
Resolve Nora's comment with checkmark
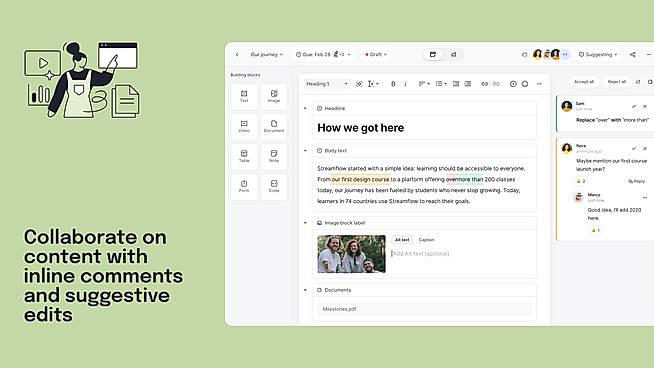pos(634,149)
